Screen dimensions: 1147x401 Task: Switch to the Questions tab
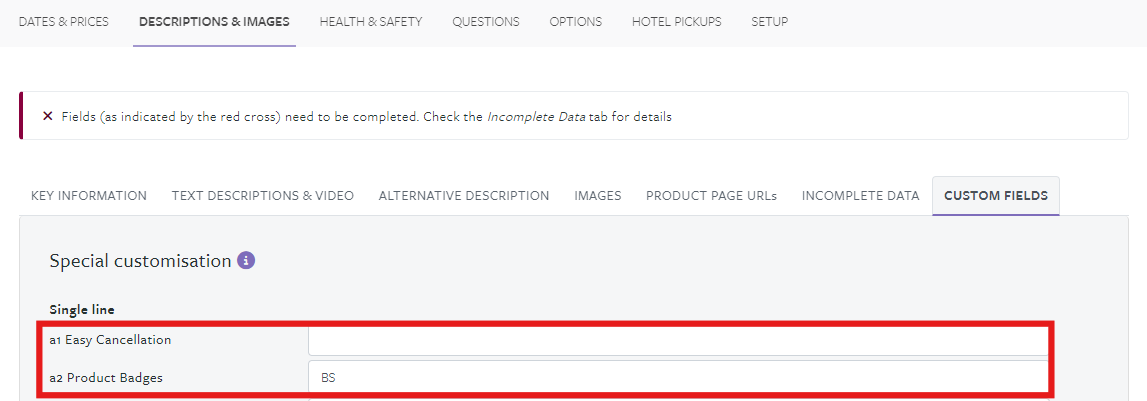[485, 22]
